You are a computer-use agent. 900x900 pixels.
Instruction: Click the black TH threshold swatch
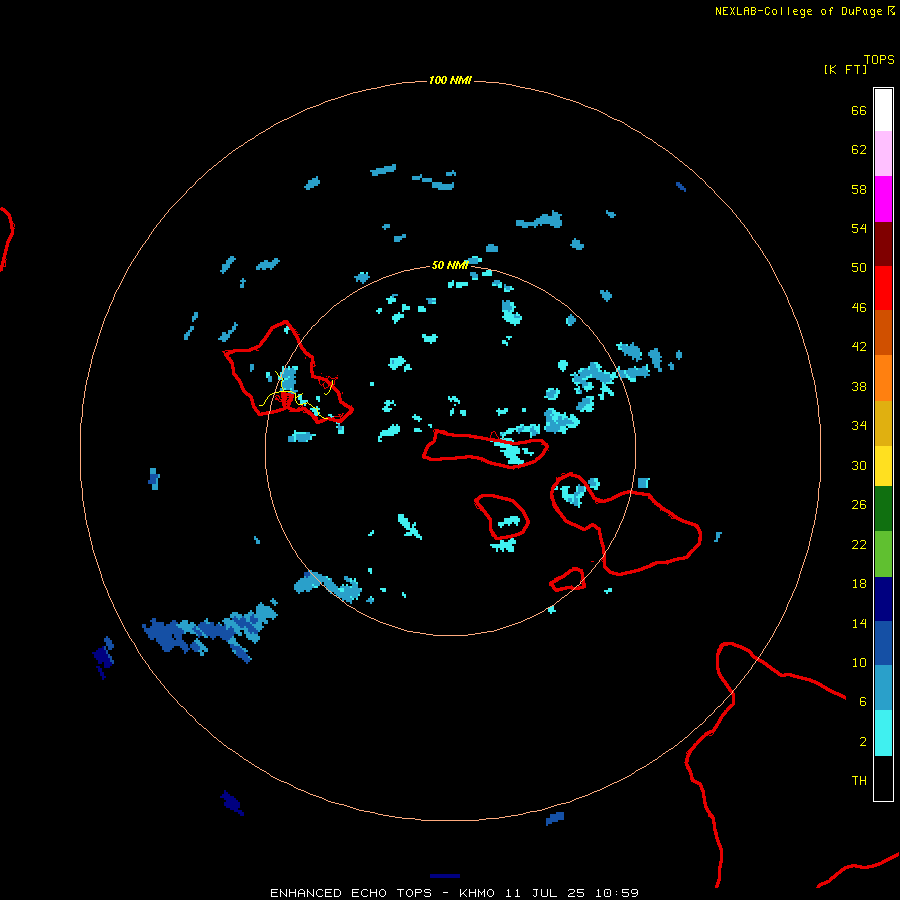click(883, 778)
